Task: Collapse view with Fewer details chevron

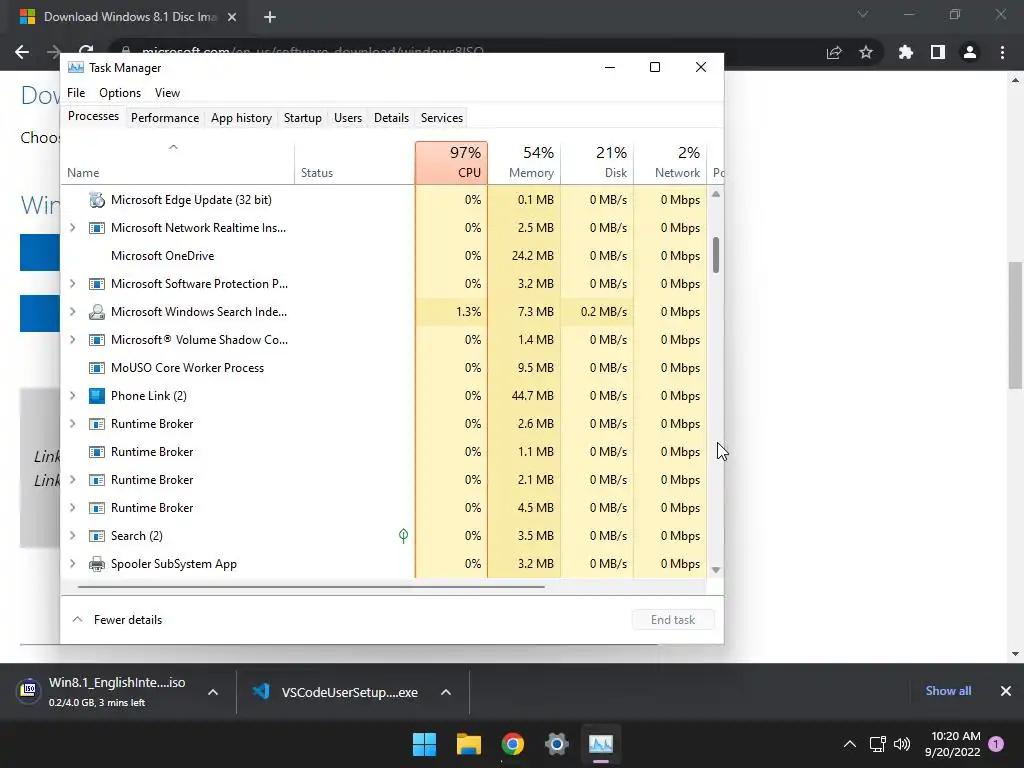Action: pos(77,620)
